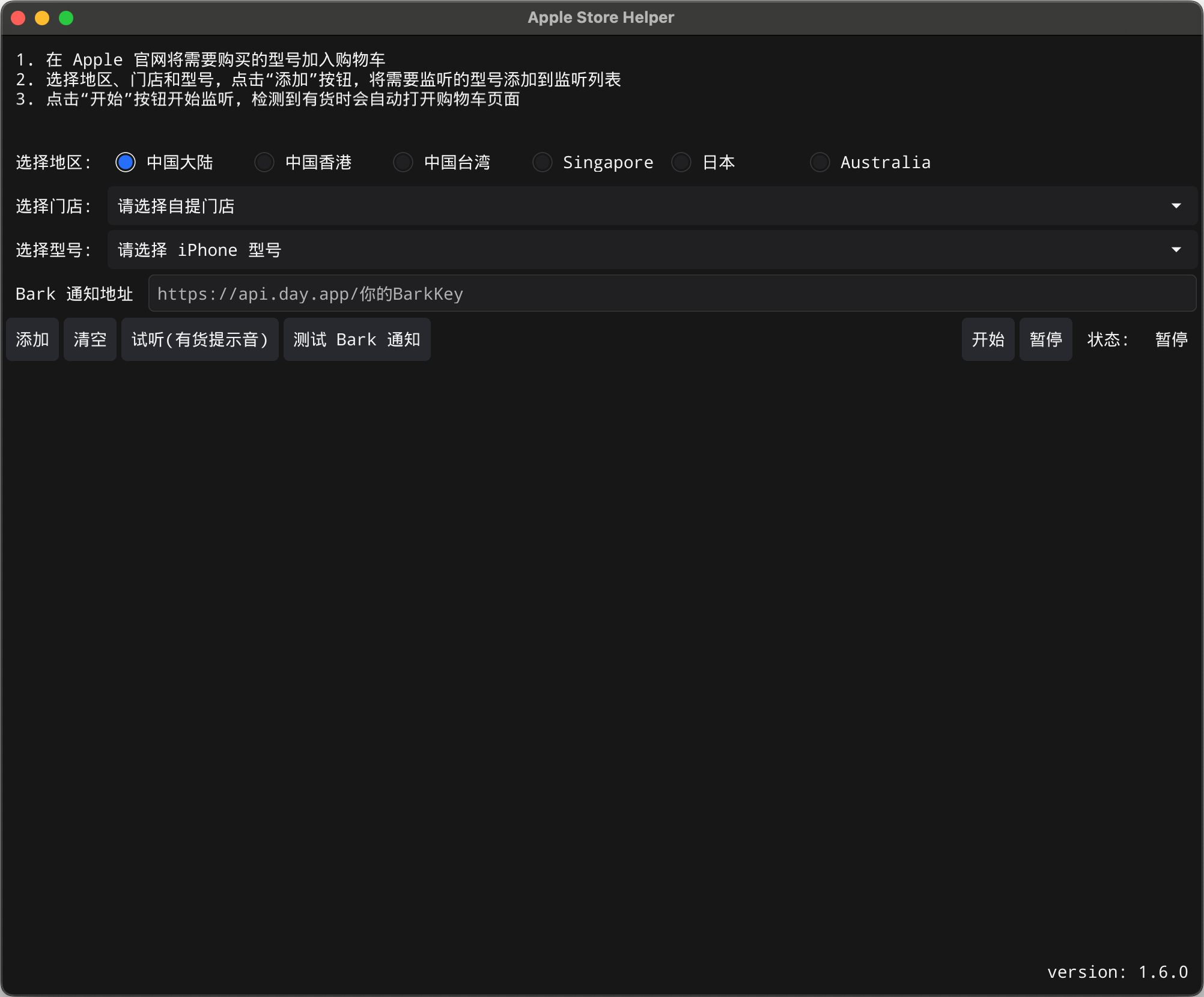
Task: Click the version: 1.6.0 label
Action: click(1117, 972)
